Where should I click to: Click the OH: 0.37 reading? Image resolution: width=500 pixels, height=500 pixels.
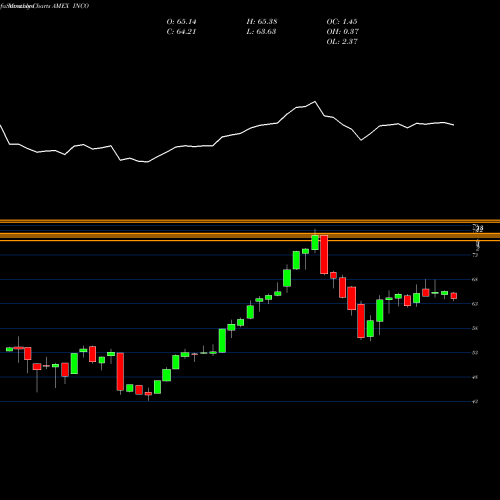point(342,32)
